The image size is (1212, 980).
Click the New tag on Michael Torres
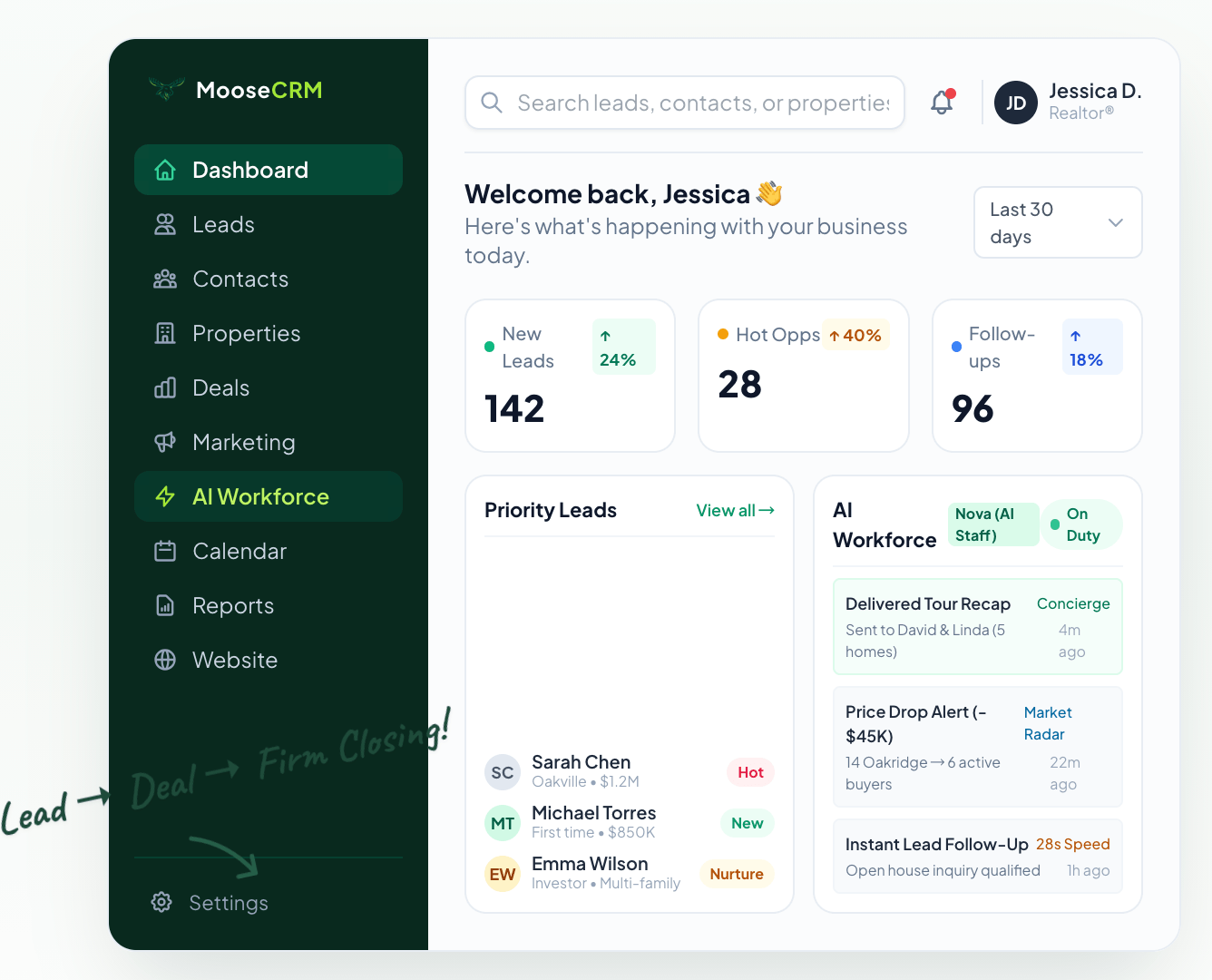747,823
